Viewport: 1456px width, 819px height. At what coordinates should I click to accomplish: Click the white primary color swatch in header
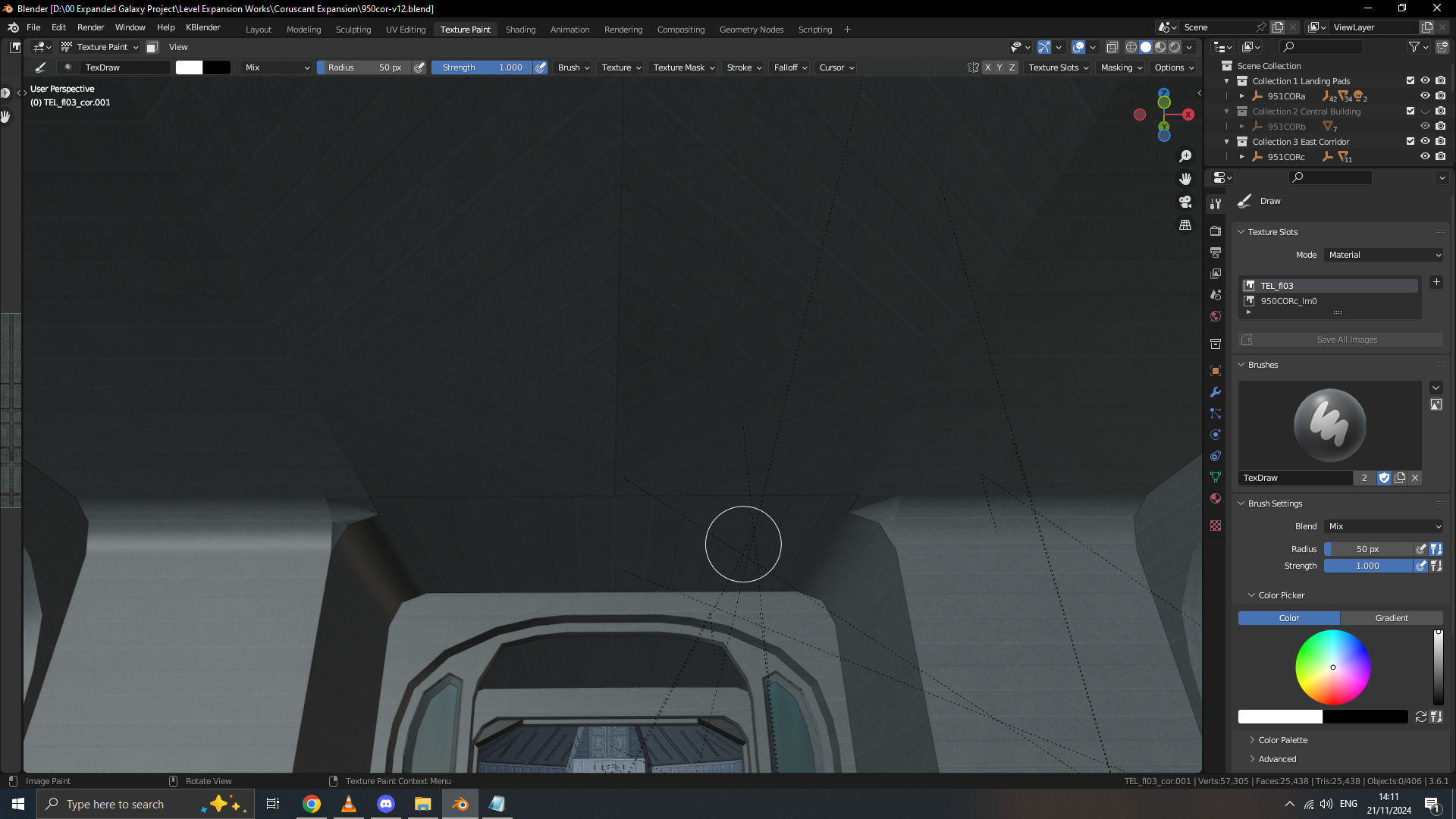(x=189, y=67)
